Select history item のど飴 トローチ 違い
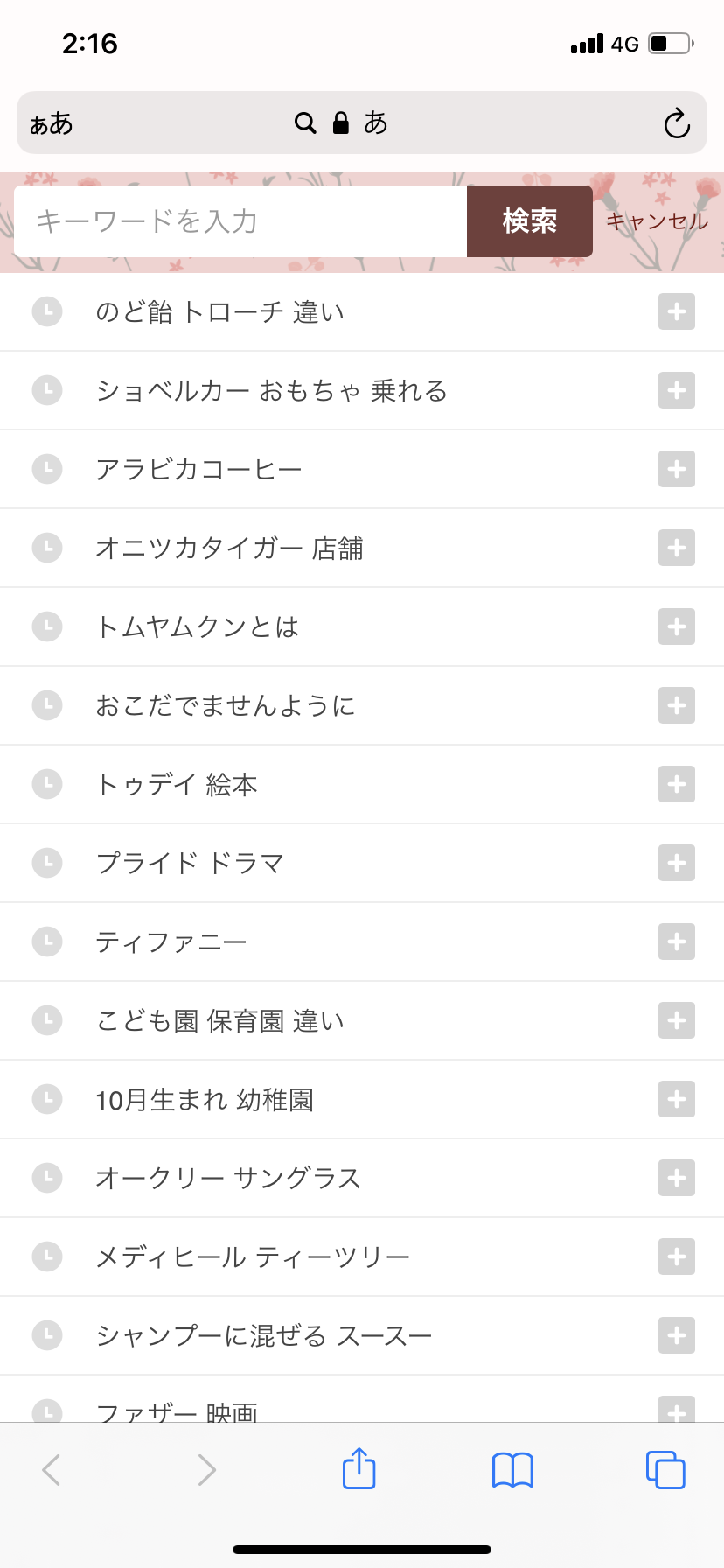Screen dimensions: 724x1568 coord(219,311)
